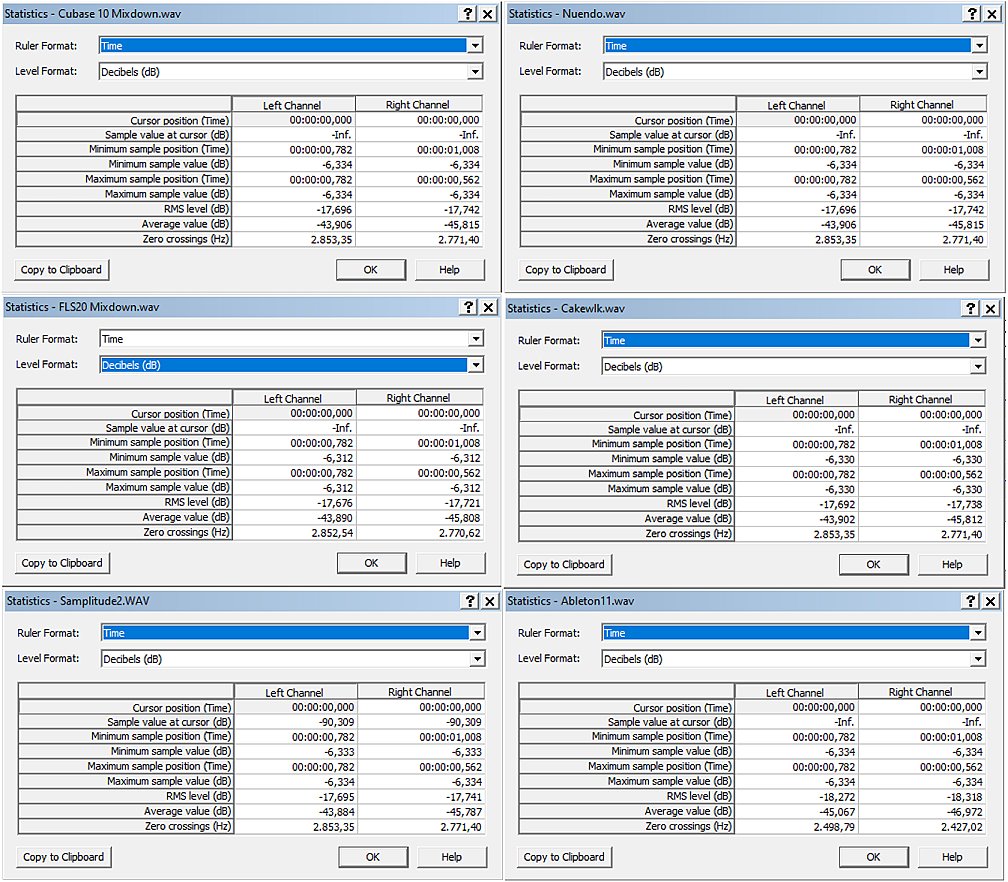Viewport: 1008px width, 882px height.
Task: Open Ruler Format dropdown in Ableton11.wav window
Action: tap(978, 633)
